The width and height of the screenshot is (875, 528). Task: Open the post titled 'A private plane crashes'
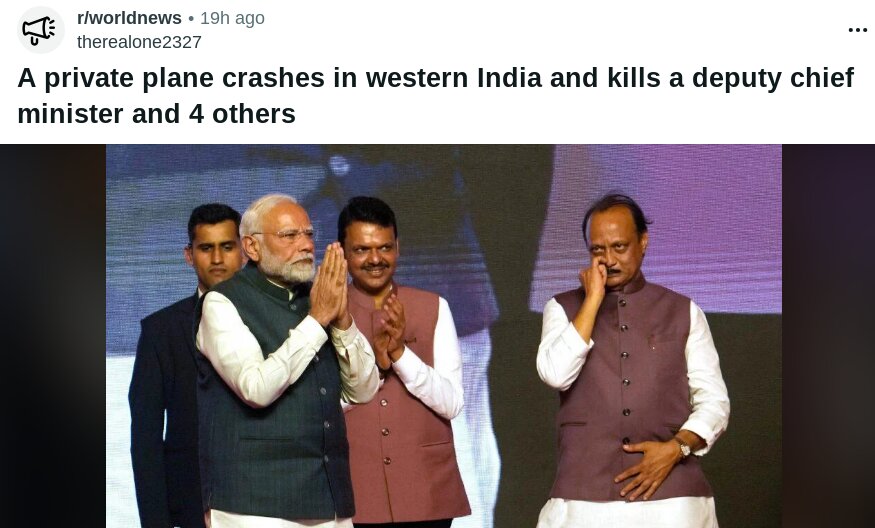point(435,95)
